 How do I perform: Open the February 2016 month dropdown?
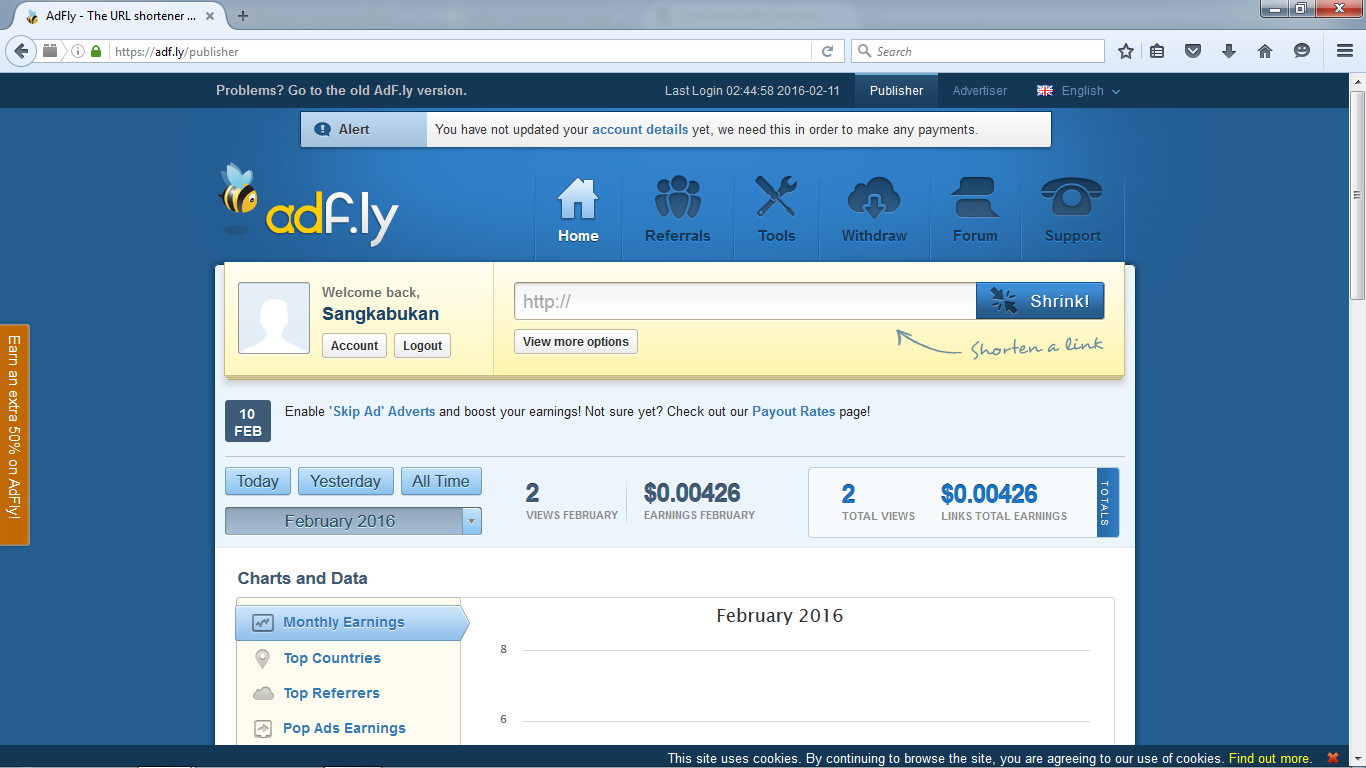pyautogui.click(x=352, y=520)
